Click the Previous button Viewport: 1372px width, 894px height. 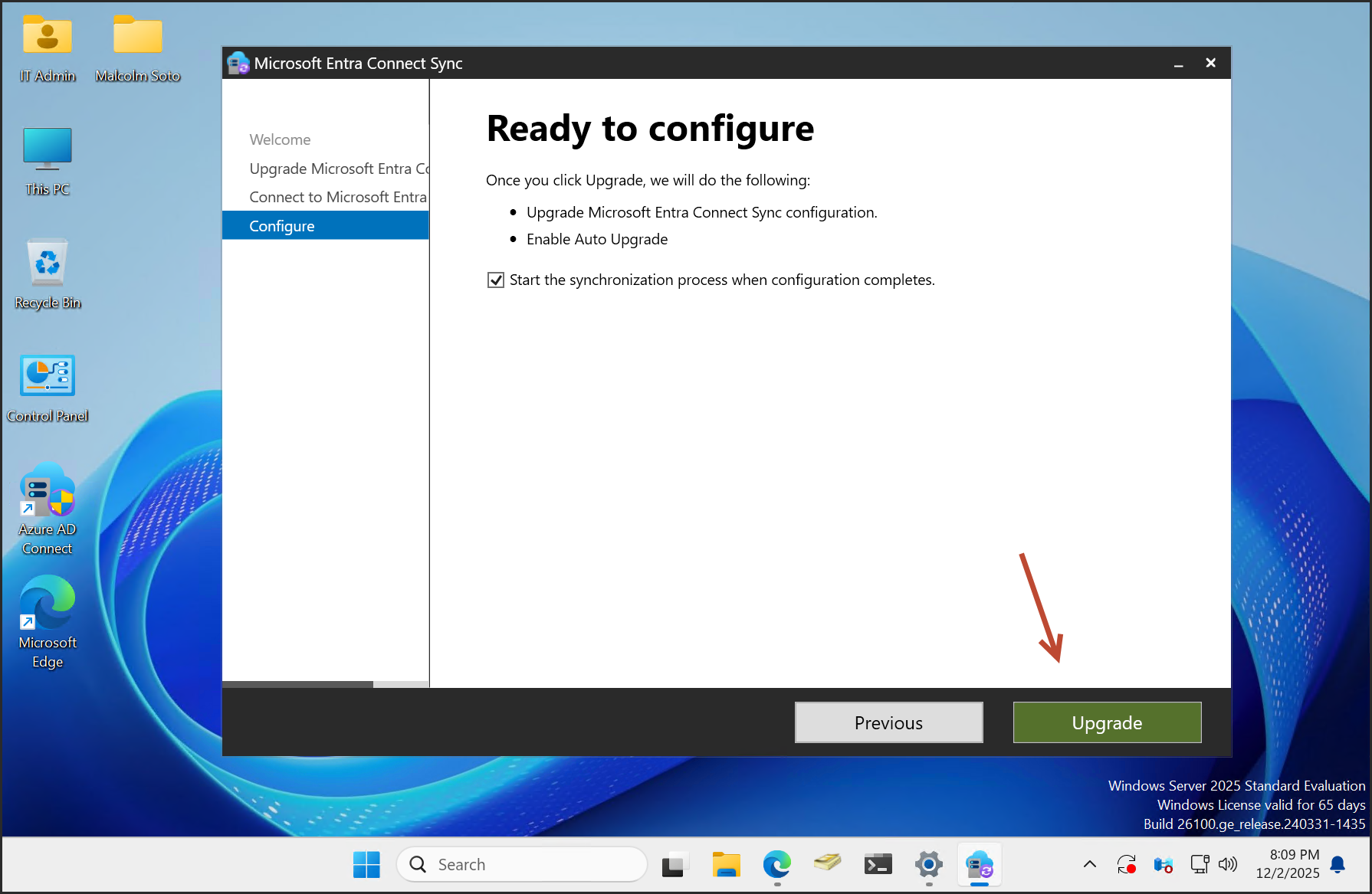[888, 722]
